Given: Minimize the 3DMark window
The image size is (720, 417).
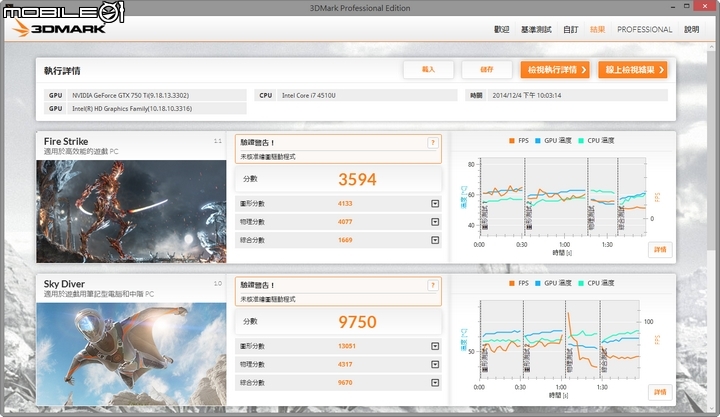Looking at the screenshot, I should click(x=673, y=7).
